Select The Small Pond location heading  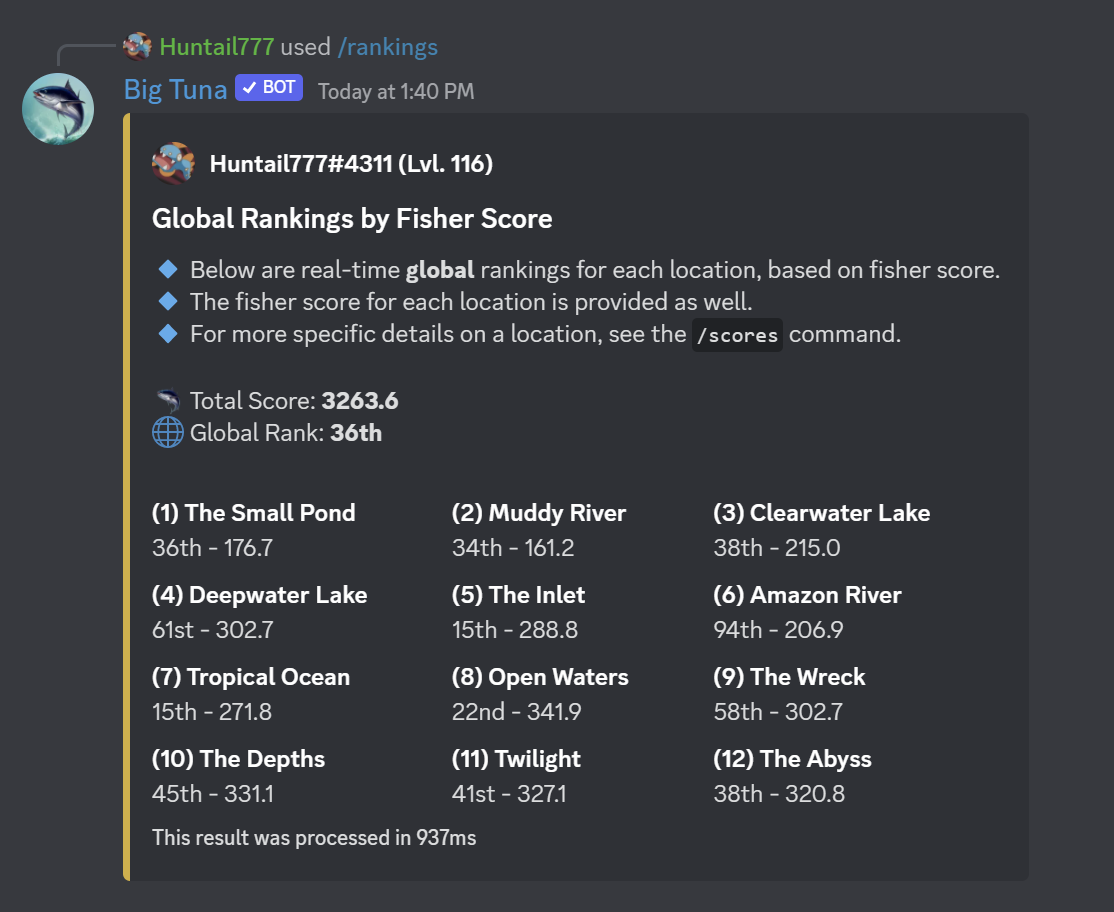pos(254,513)
